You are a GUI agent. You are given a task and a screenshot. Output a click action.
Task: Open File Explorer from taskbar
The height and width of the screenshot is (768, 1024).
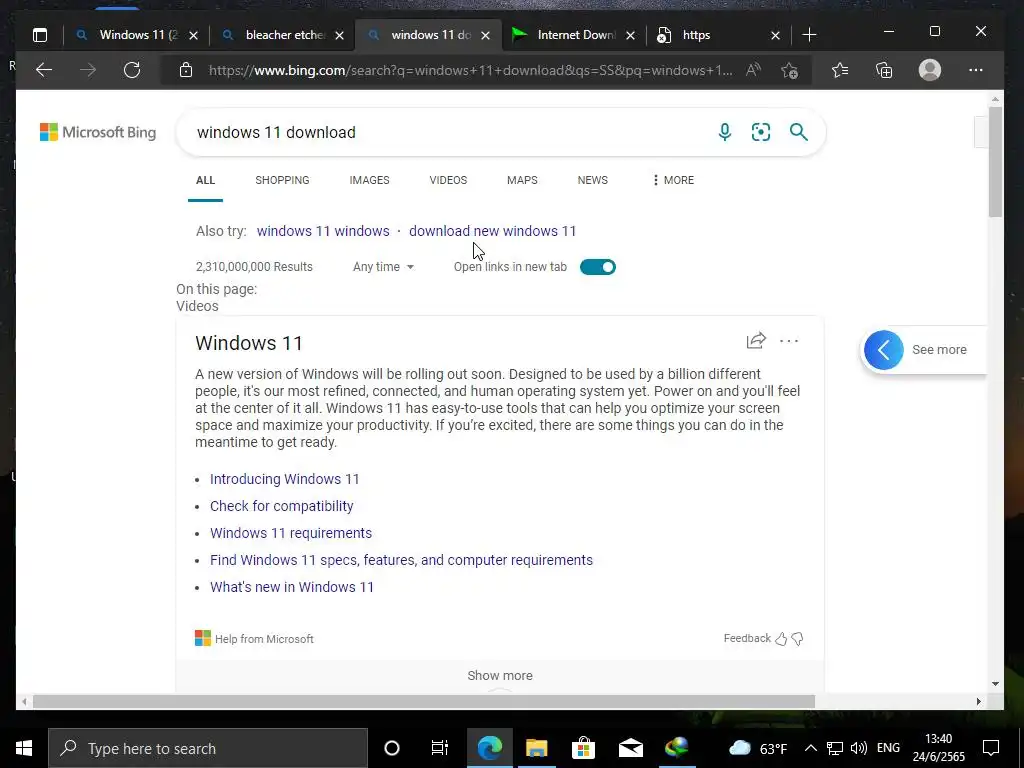pos(537,748)
